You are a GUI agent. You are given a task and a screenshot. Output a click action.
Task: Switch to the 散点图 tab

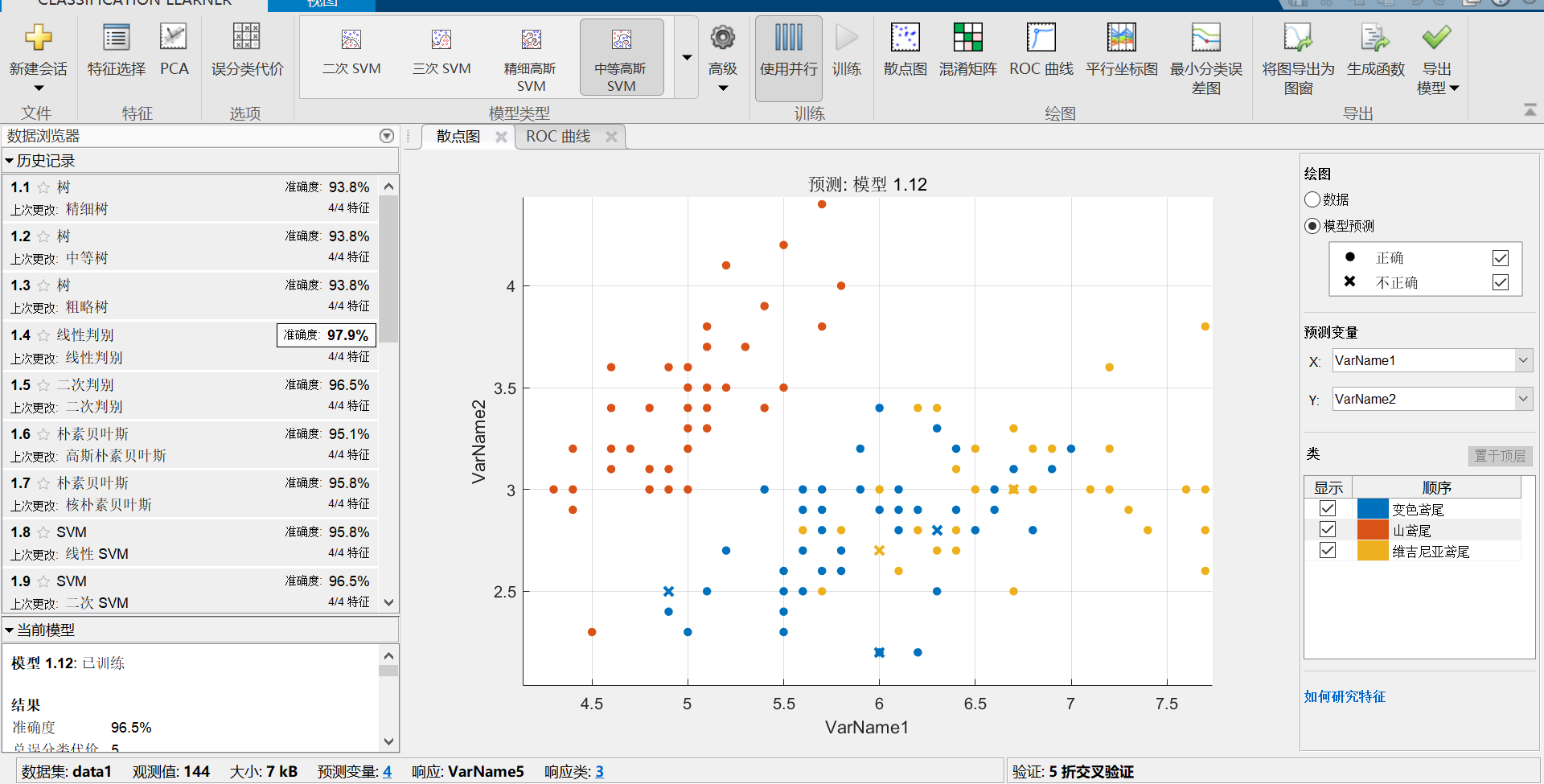click(x=458, y=137)
